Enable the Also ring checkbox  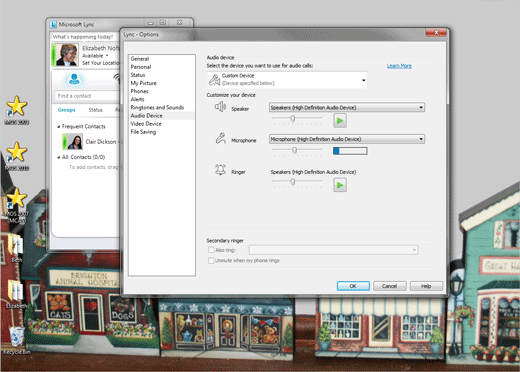[x=211, y=250]
